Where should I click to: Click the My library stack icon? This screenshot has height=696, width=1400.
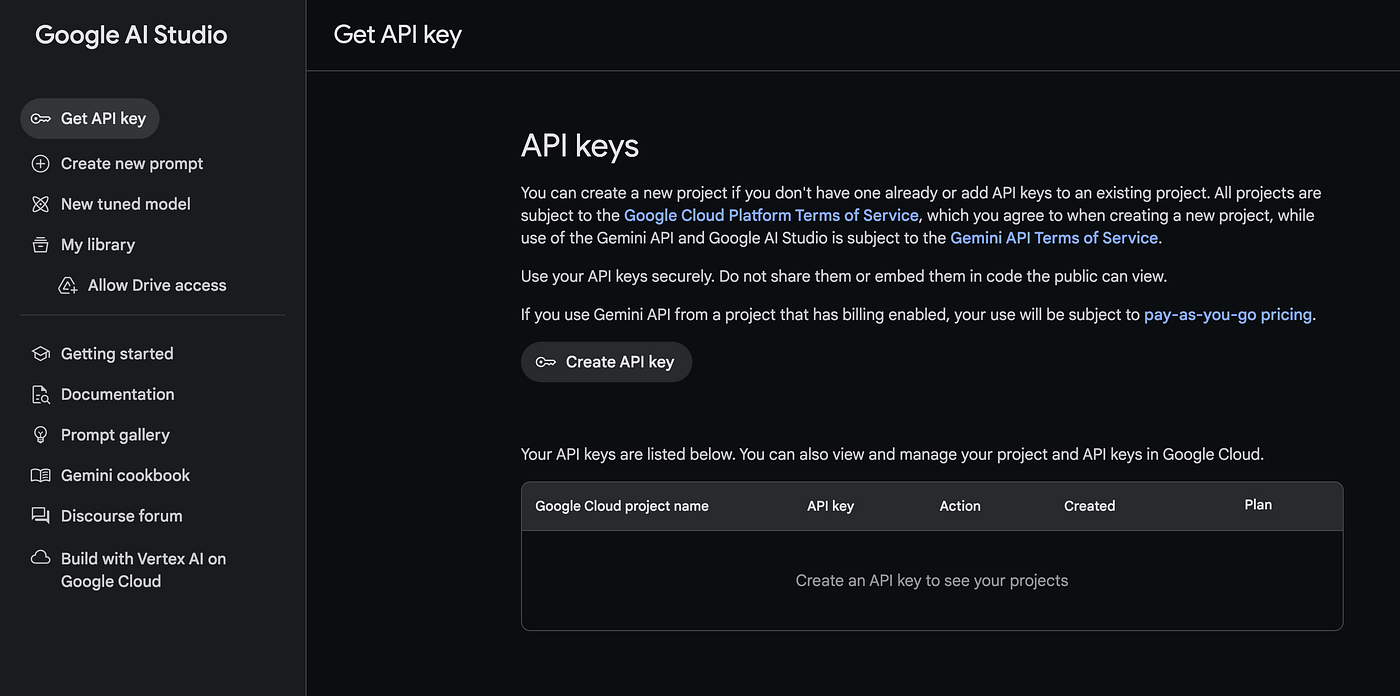coord(40,245)
